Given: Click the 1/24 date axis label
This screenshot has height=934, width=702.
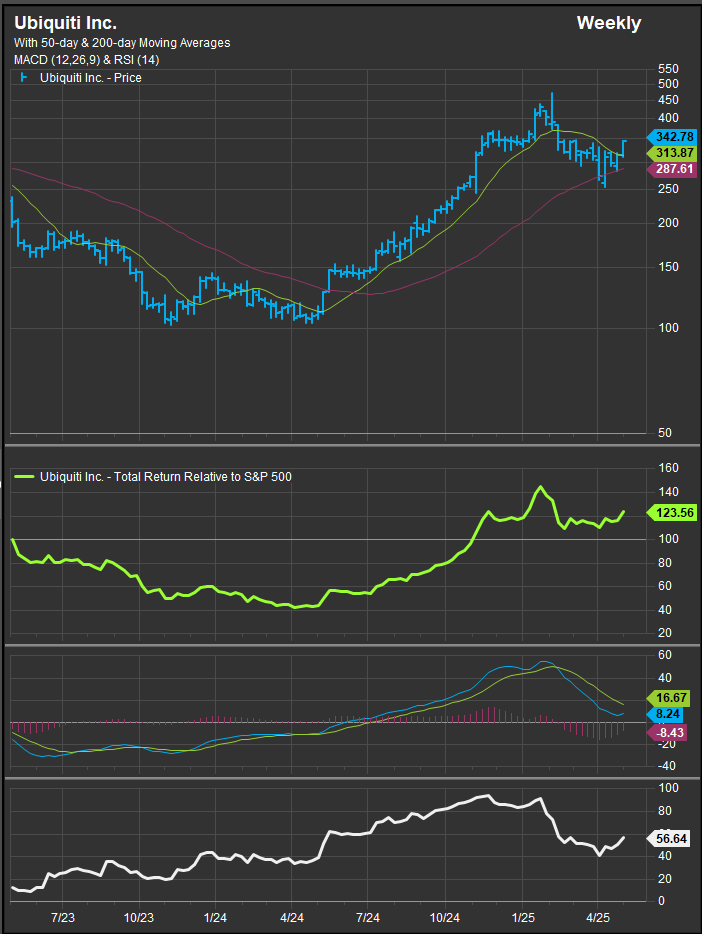Looking at the screenshot, I should (x=215, y=918).
